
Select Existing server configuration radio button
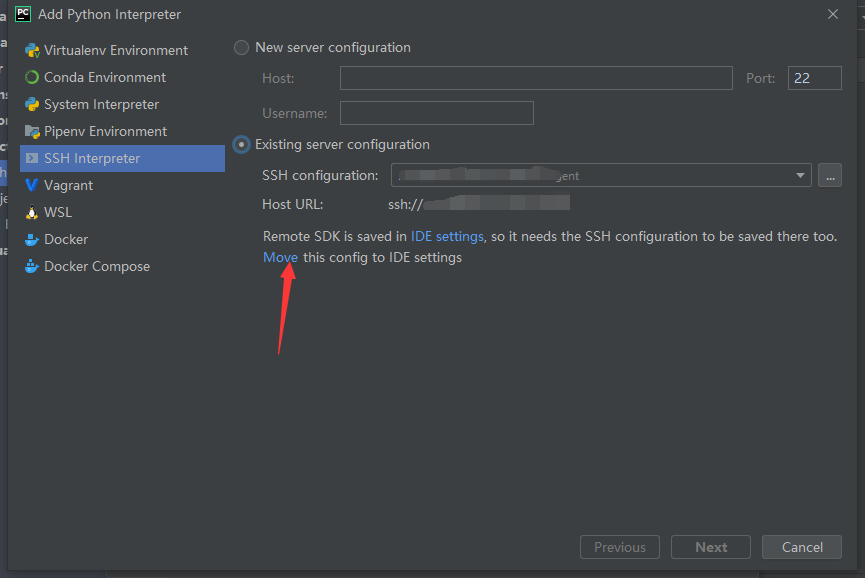point(241,144)
